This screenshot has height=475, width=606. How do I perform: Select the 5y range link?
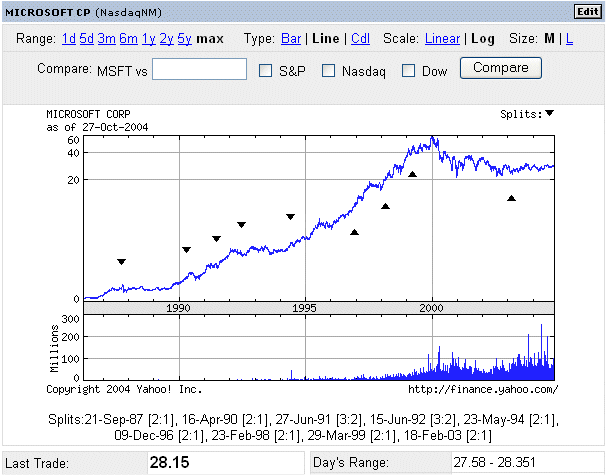coord(184,39)
